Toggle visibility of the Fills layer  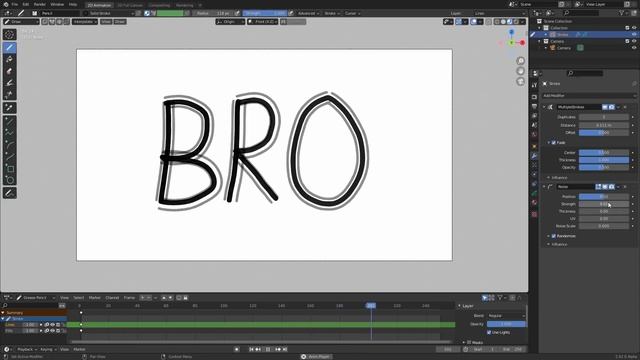pos(52,331)
